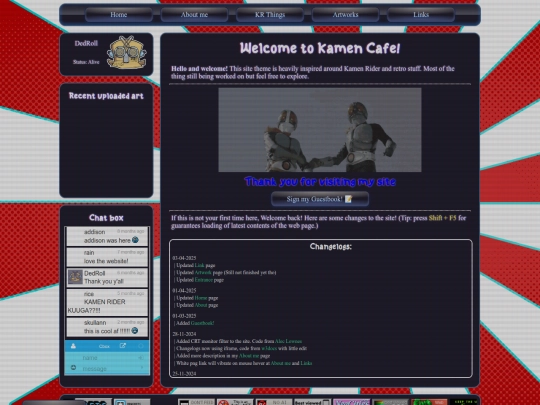The height and width of the screenshot is (405, 540).
Task: Click the chat name input field
Action: 107,358
